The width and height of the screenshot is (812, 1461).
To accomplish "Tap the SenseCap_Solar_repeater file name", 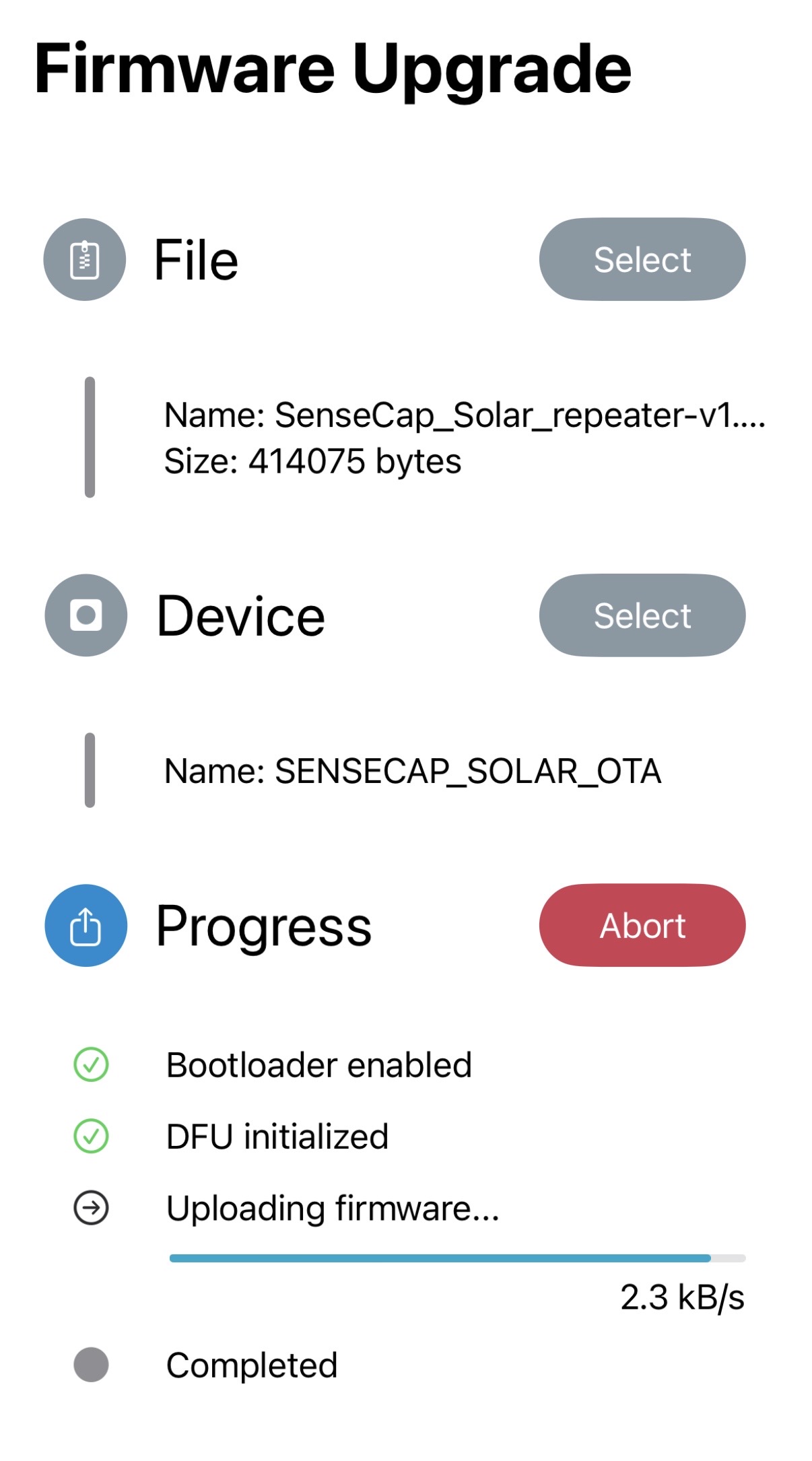I will pyautogui.click(x=465, y=415).
